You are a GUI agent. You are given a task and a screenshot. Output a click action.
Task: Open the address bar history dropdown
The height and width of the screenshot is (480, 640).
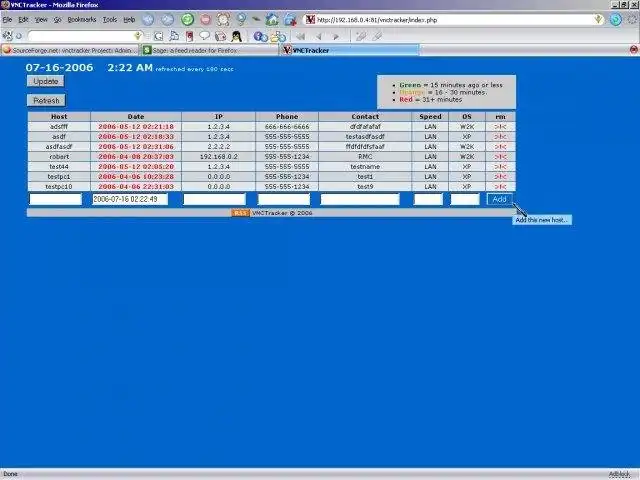point(598,20)
